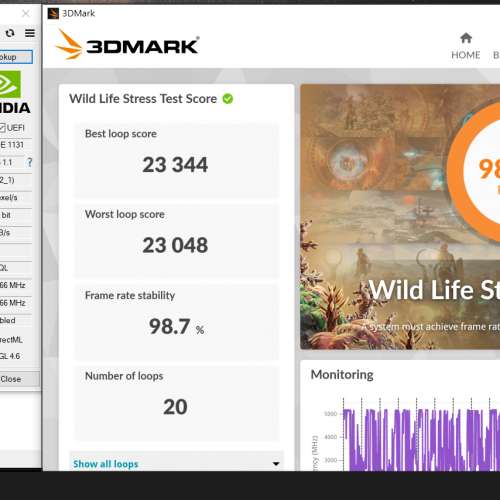The width and height of the screenshot is (500, 500).
Task: Click the upper 66 MHz clock field in GPU-Z
Action: click(16, 285)
